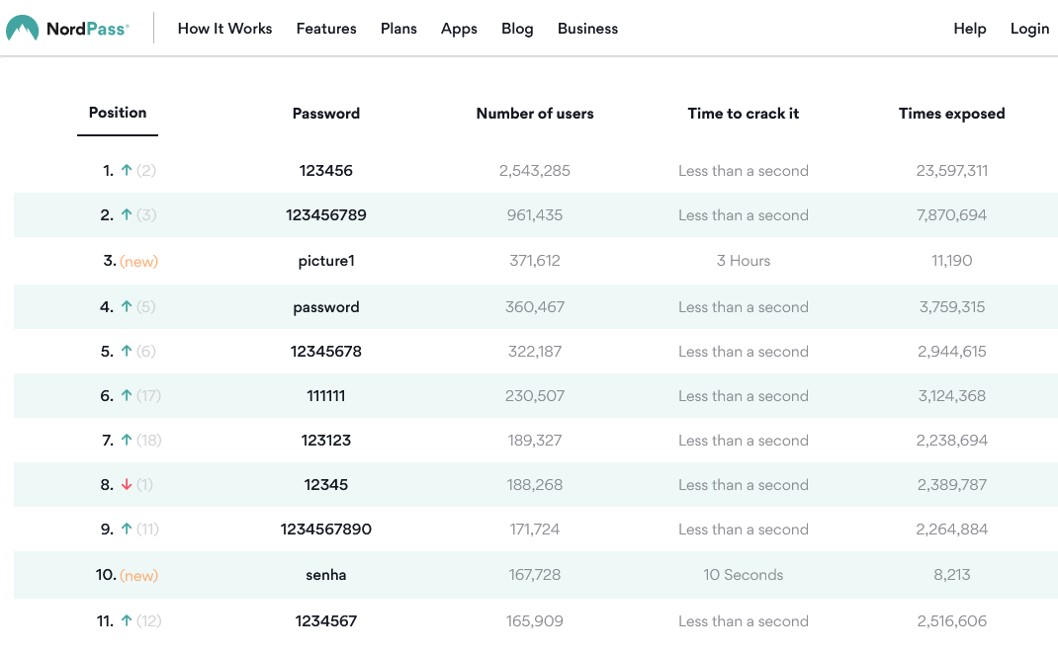Click the NordPass brand name
This screenshot has width=1058, height=663.
tap(87, 29)
